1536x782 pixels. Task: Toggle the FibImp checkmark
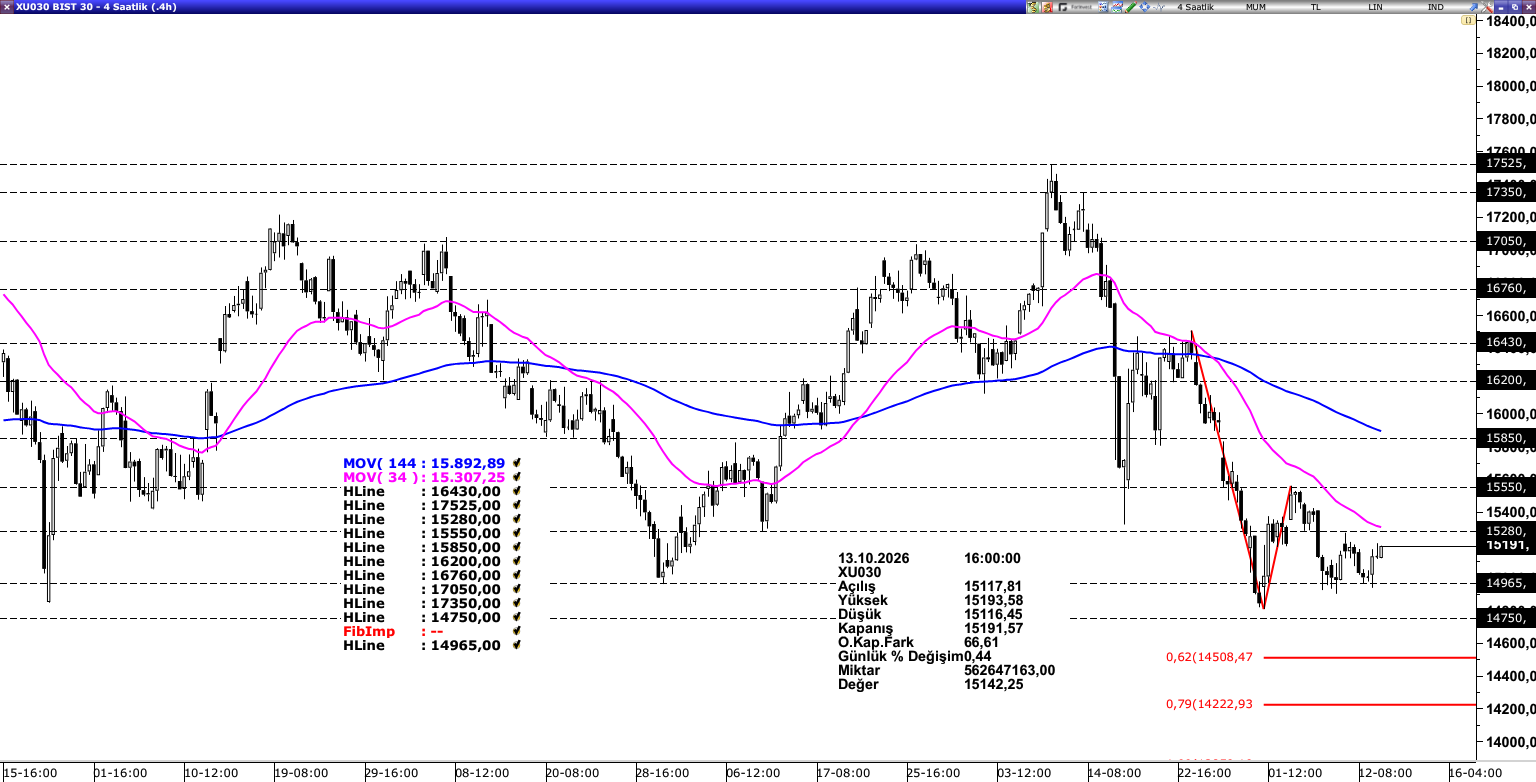pos(516,631)
